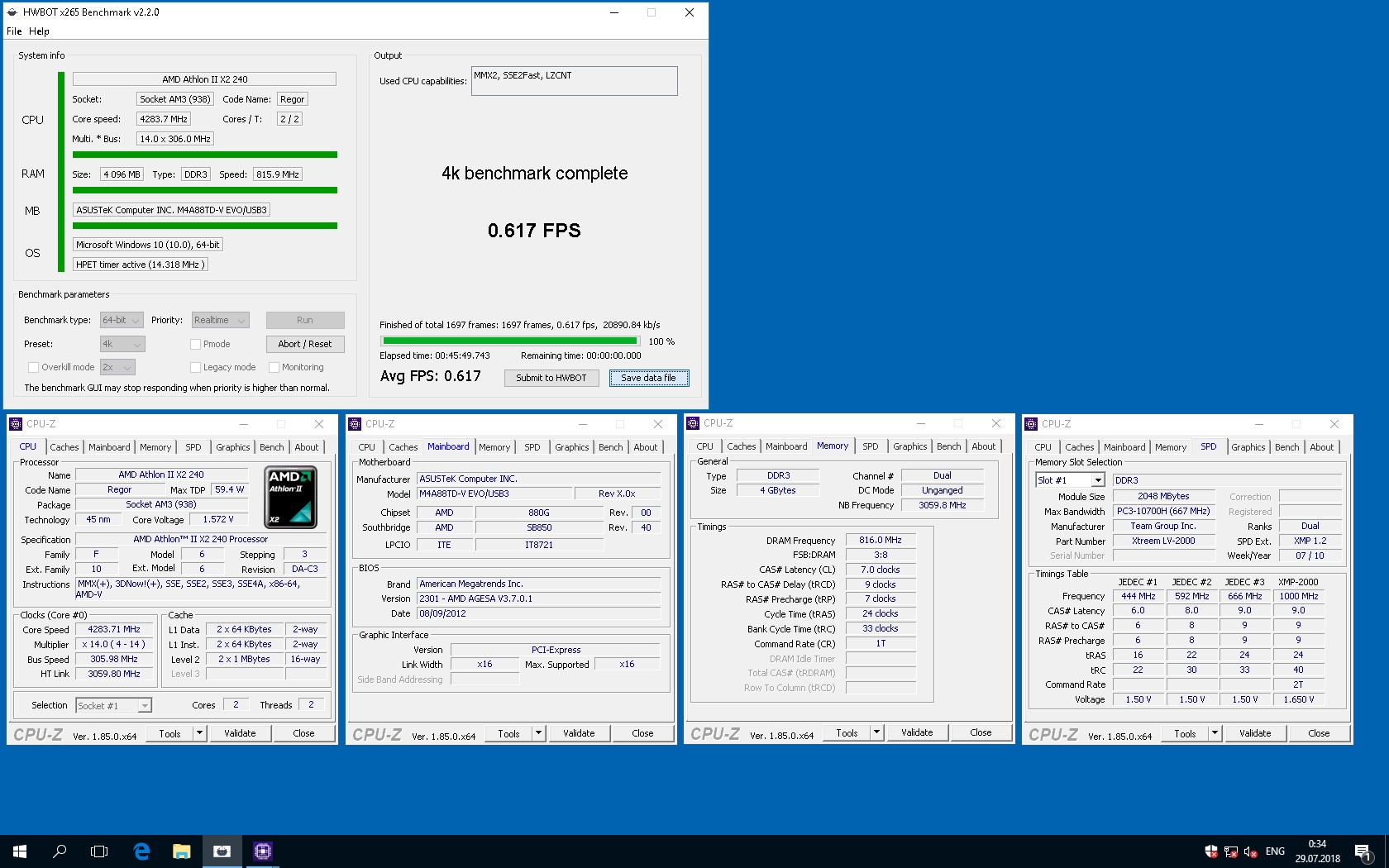Toggle the Legacy mode checkbox
The height and width of the screenshot is (868, 1389).
(x=196, y=367)
